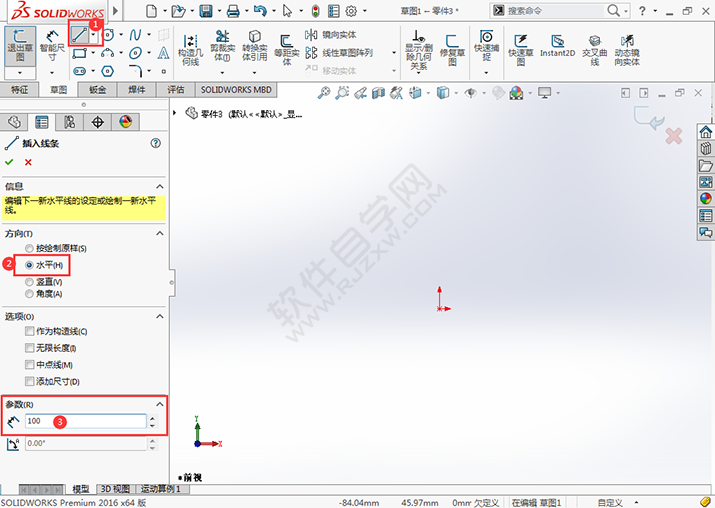Image resolution: width=715 pixels, height=508 pixels.
Task: Select the Polygon sketch tool
Action: coord(108,71)
